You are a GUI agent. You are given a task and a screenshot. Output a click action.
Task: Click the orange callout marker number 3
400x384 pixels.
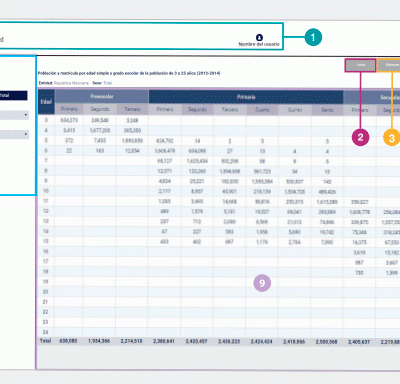[x=392, y=138]
